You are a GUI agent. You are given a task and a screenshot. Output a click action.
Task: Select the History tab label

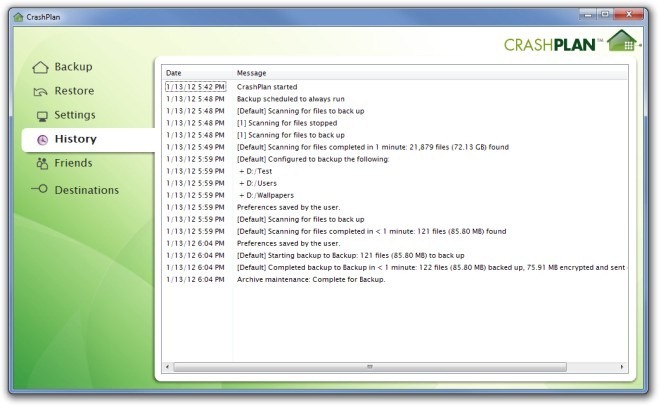pos(76,139)
